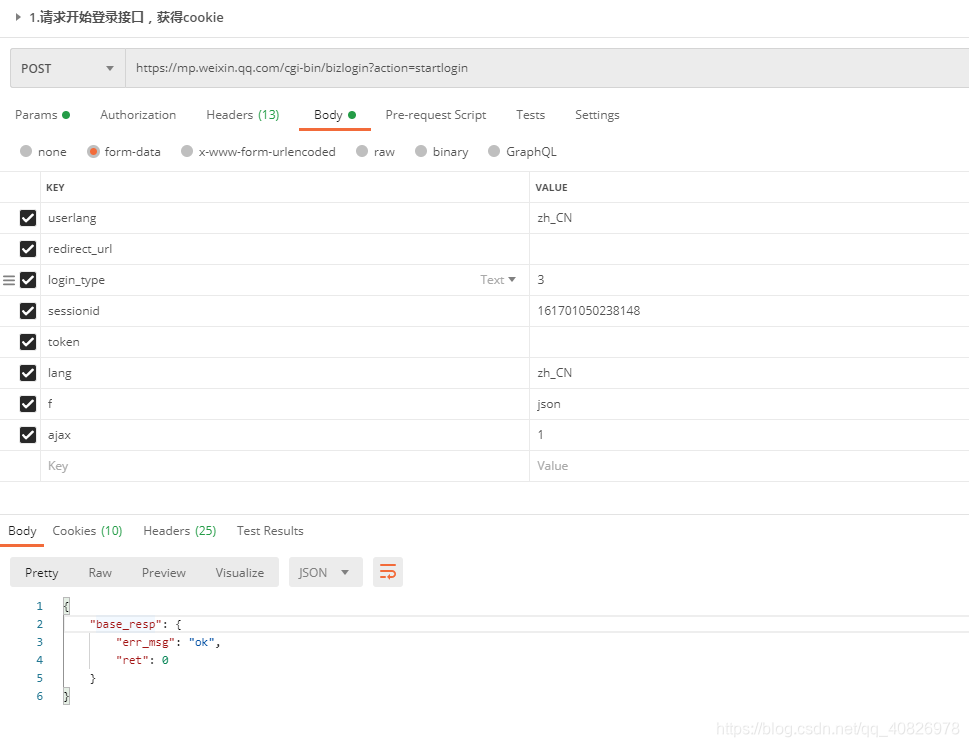Uncheck the sessionid parameter checkbox
969x747 pixels.
click(28, 311)
